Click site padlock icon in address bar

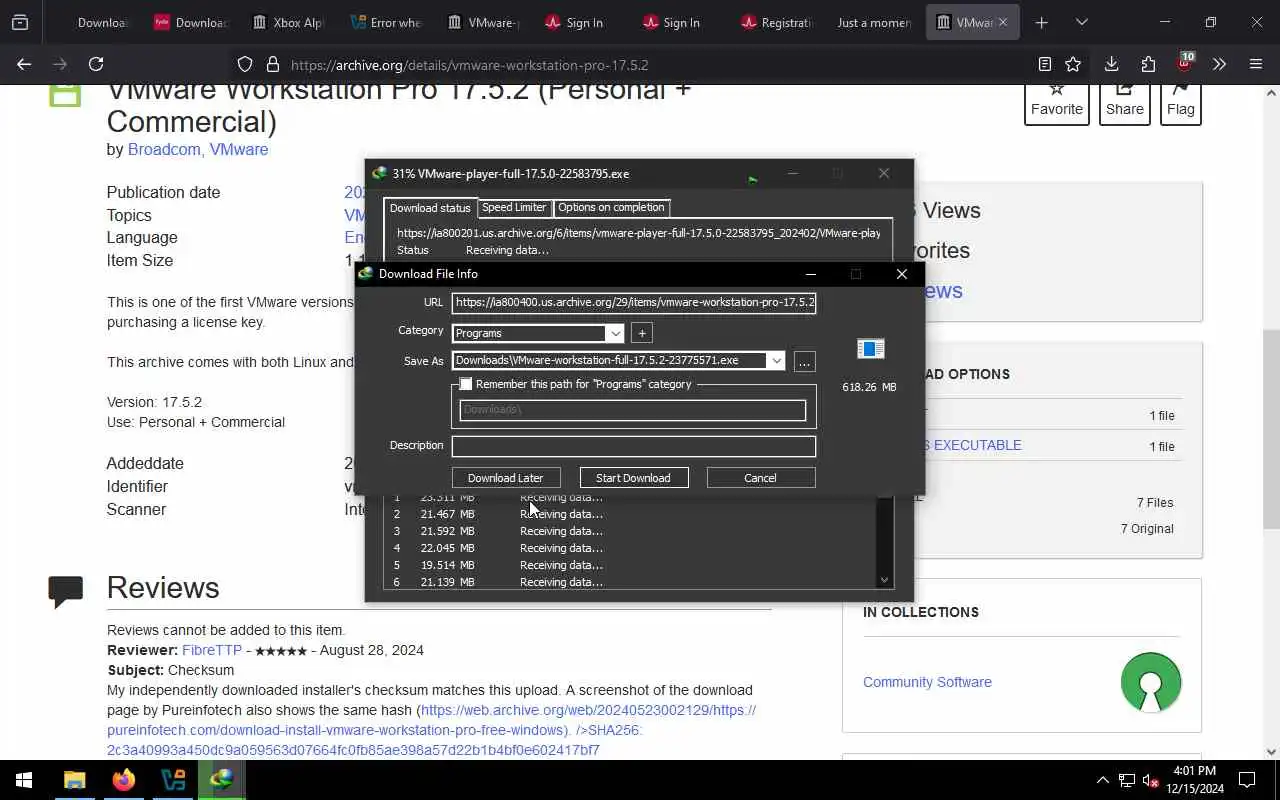click(272, 64)
